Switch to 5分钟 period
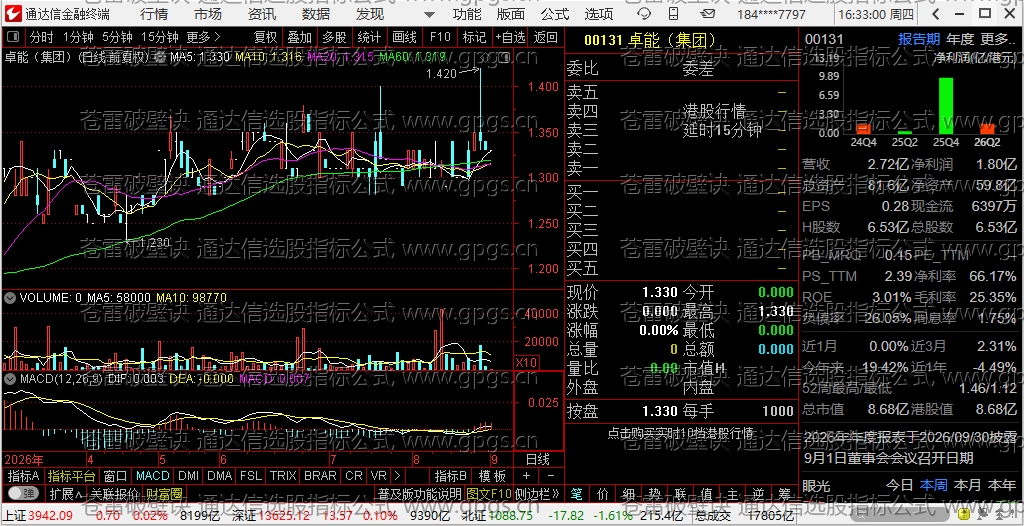Screen dimensions: 1024x526 118,37
